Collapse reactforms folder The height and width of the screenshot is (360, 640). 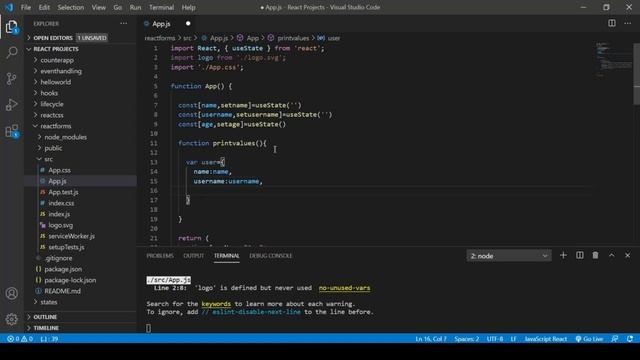tap(80, 126)
